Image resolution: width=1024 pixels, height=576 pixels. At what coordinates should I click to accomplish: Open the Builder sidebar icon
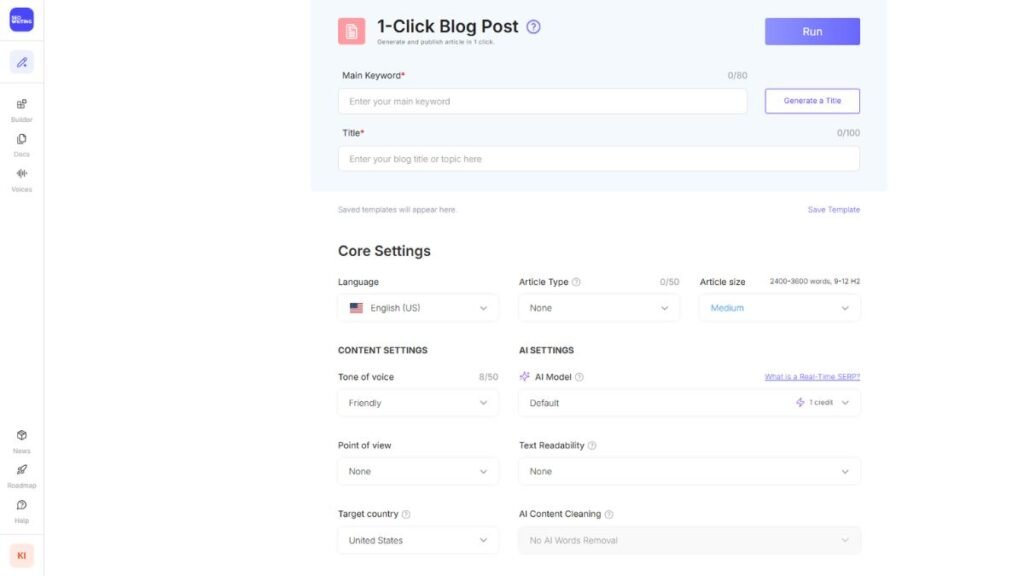point(21,104)
